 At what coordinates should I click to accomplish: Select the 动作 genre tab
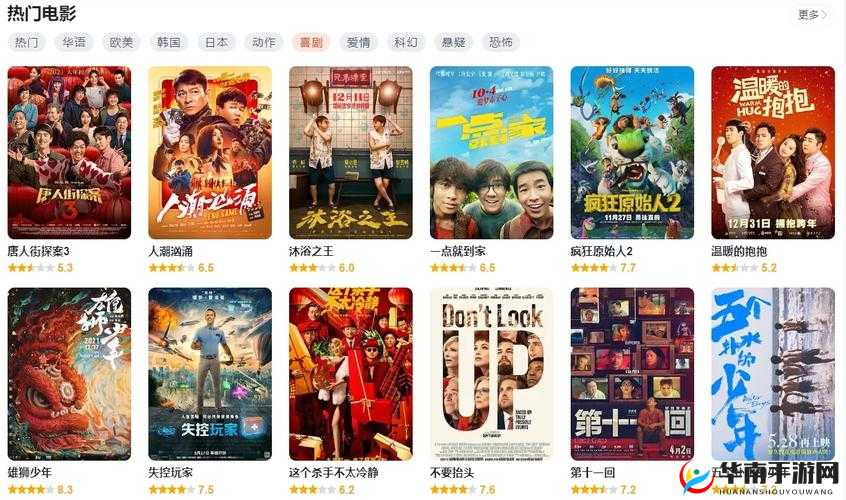(x=263, y=42)
